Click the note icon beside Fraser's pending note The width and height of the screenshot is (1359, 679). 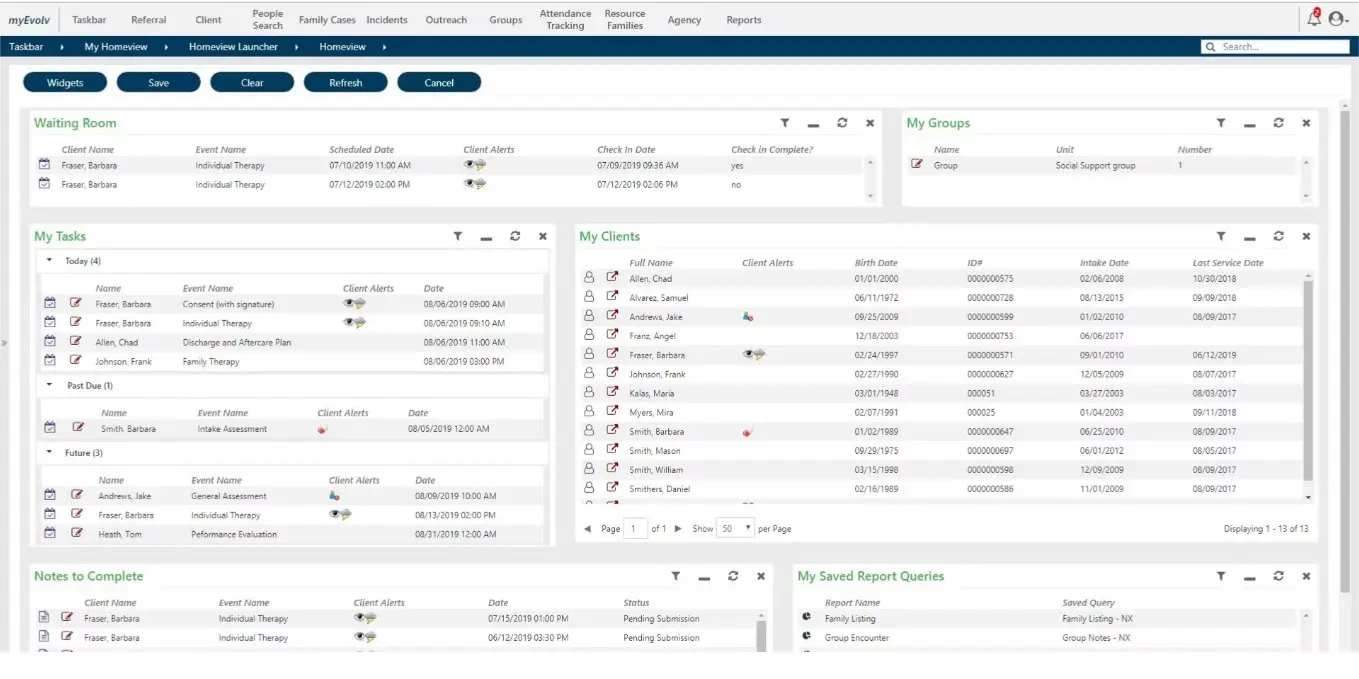(x=43, y=618)
